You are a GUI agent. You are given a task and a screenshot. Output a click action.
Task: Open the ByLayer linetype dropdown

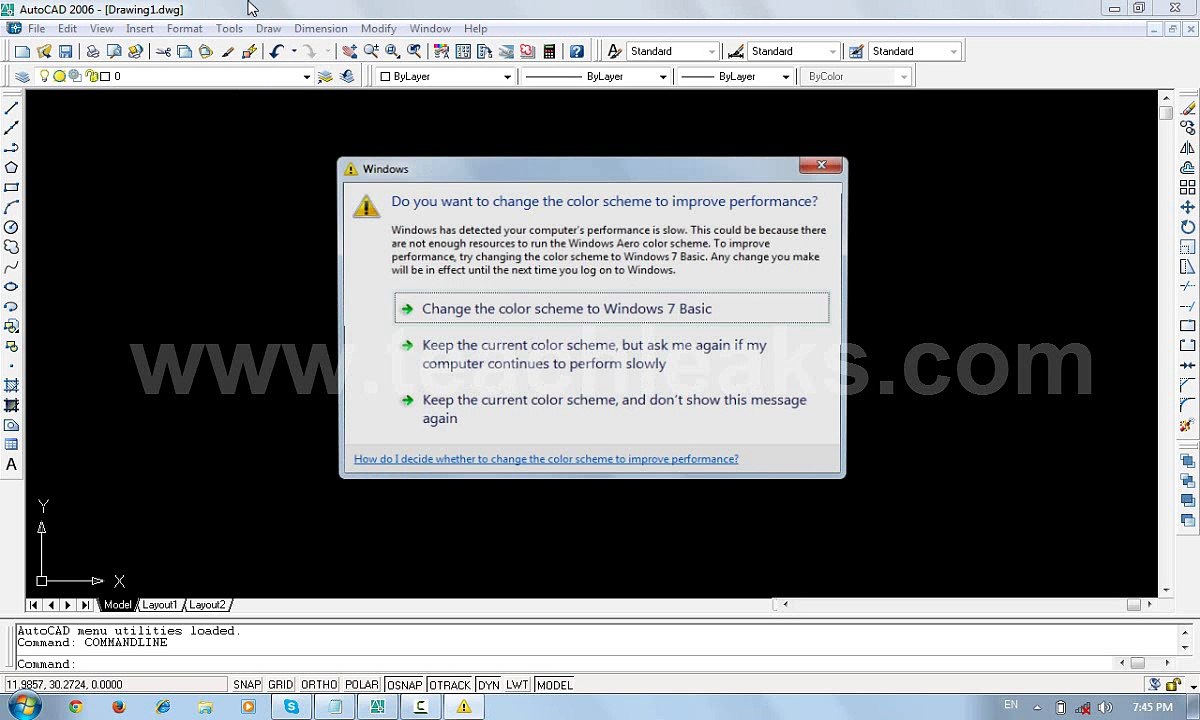[662, 76]
